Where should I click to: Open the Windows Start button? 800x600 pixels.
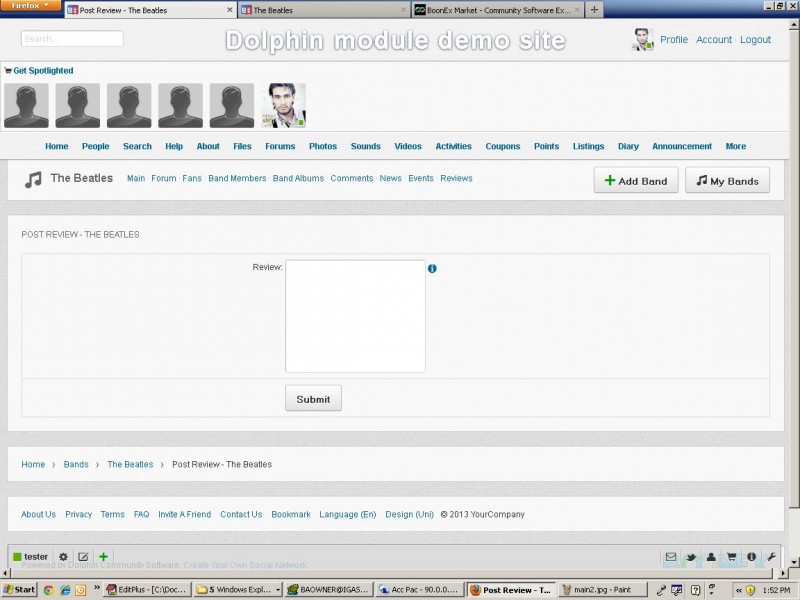19,590
